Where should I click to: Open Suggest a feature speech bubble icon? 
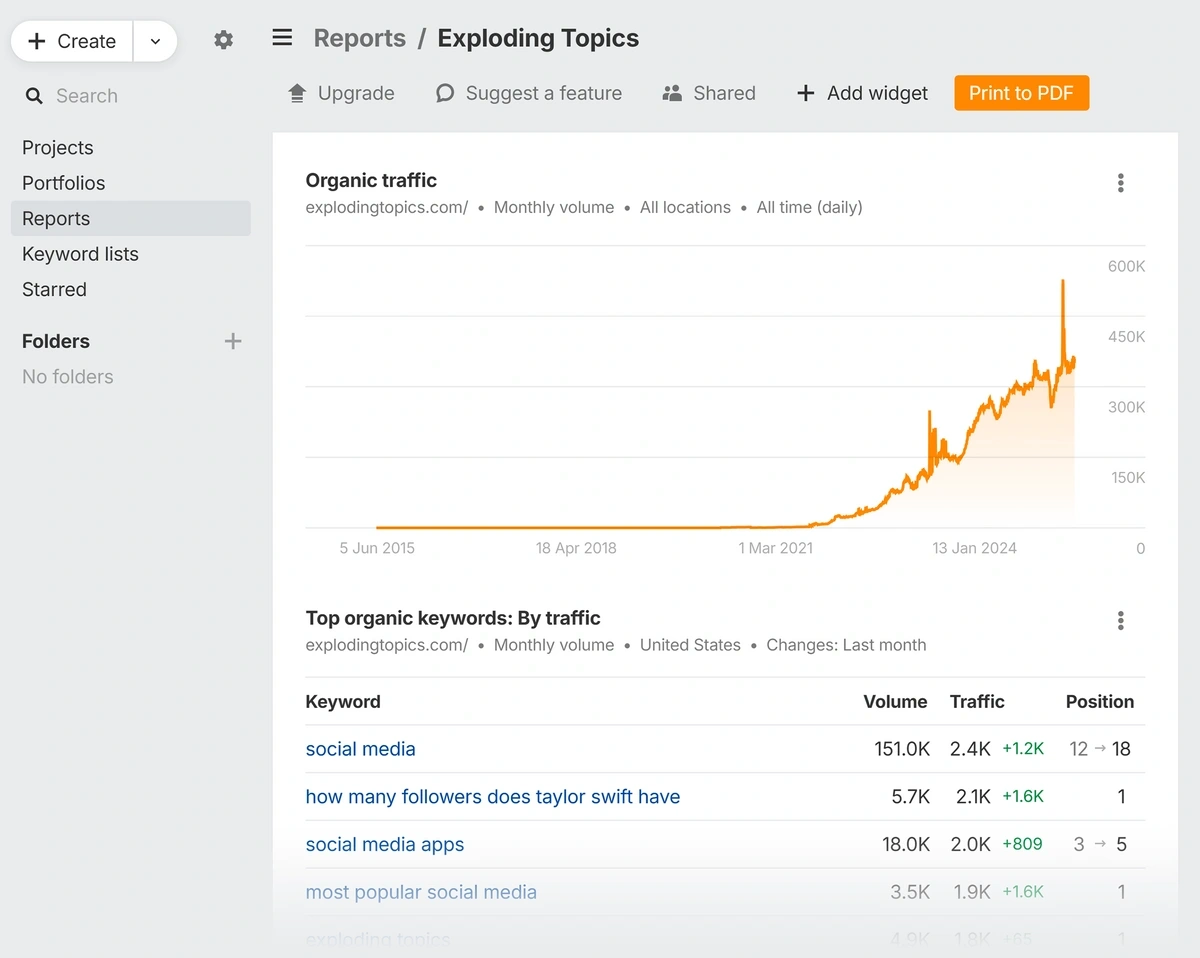click(443, 92)
